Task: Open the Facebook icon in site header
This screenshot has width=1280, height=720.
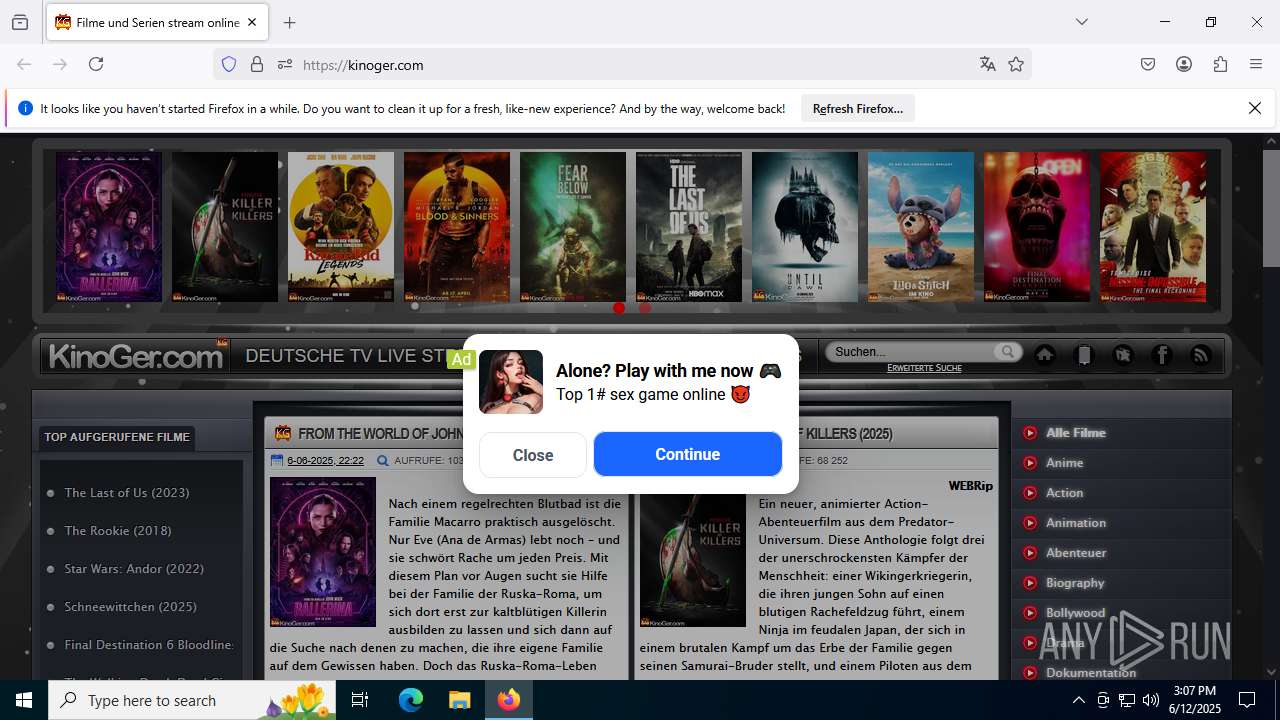Action: (x=1162, y=355)
